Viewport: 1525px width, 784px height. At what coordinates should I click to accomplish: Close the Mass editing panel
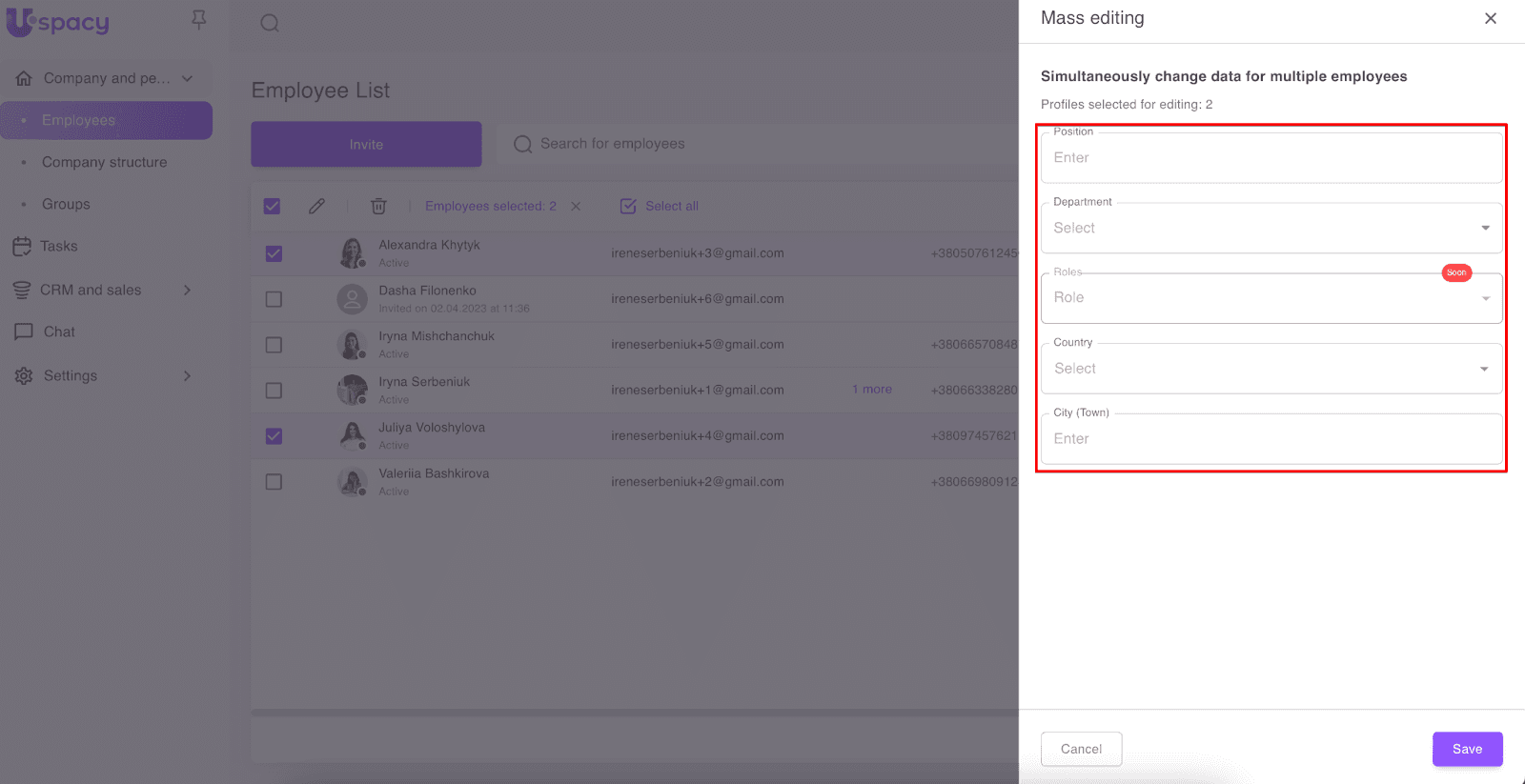[1491, 18]
